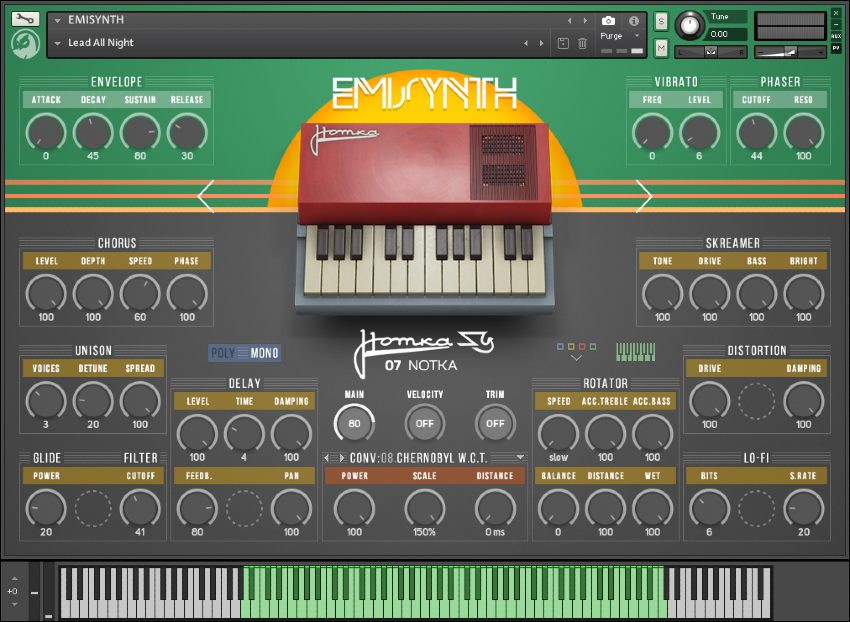Delete the snapshot with the trash icon
This screenshot has width=850, height=622.
click(x=584, y=43)
